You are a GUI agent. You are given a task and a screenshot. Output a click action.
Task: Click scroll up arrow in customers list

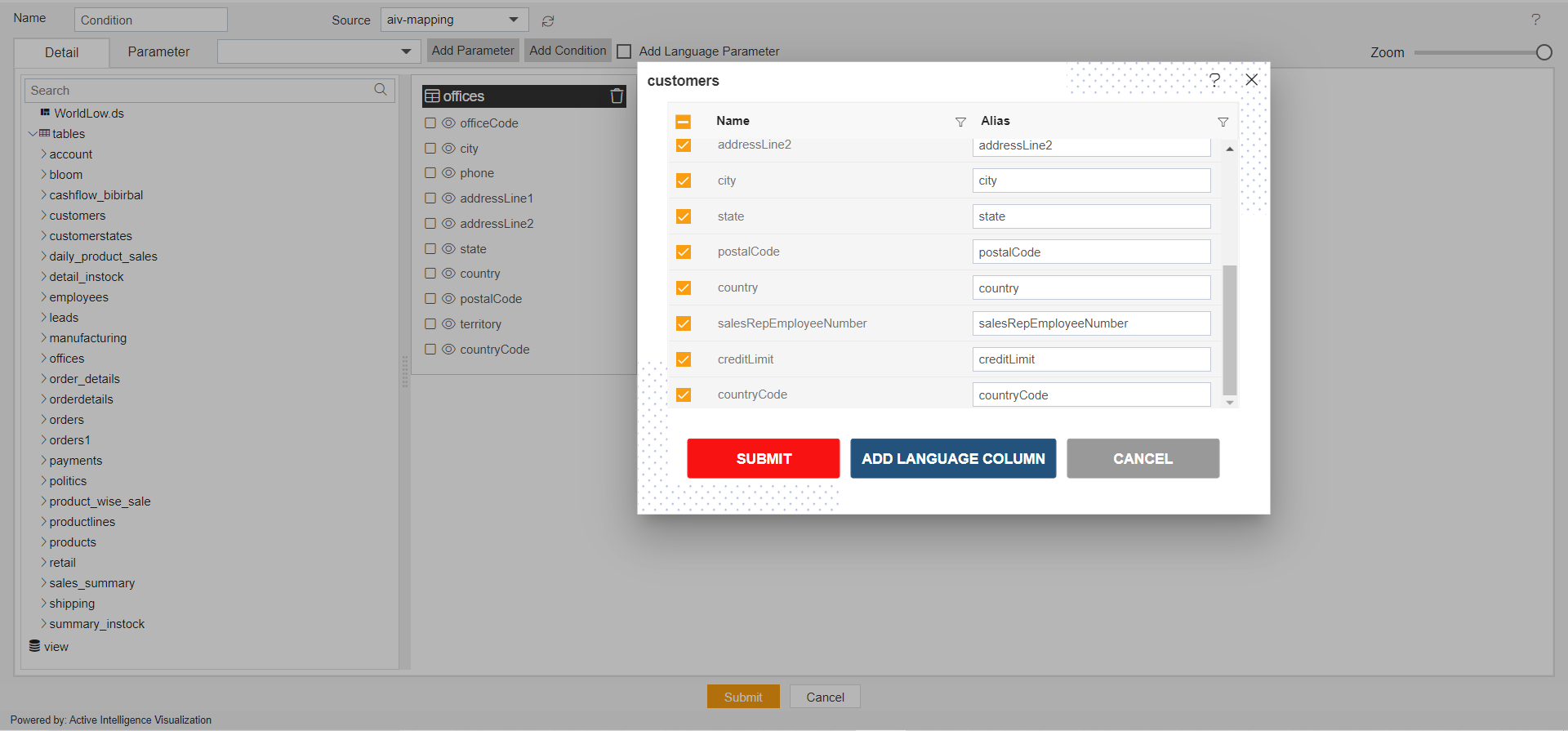point(1229,149)
